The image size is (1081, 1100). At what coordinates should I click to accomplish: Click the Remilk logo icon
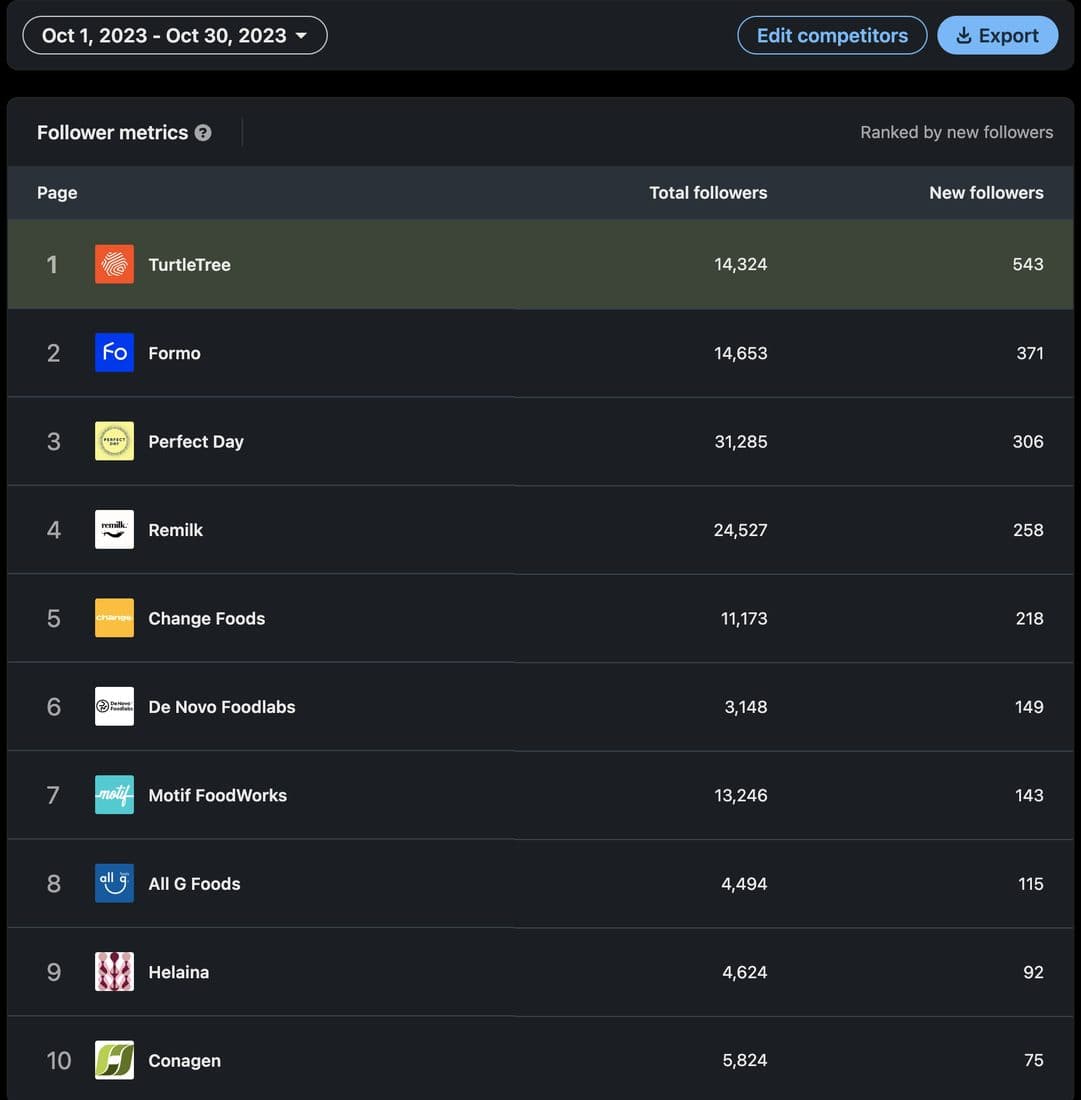(x=114, y=530)
